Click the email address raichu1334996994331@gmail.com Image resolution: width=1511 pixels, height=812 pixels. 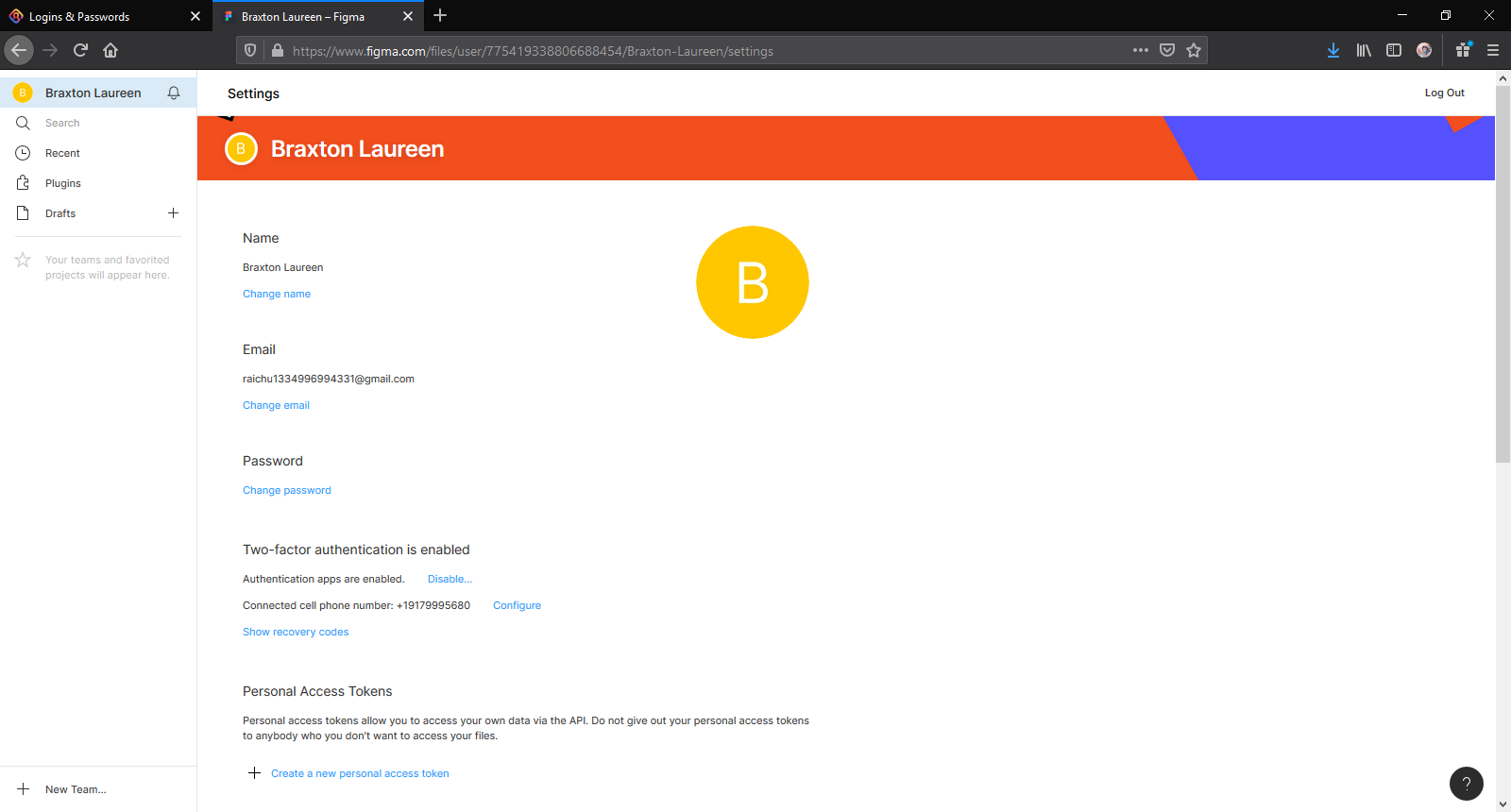(x=329, y=379)
